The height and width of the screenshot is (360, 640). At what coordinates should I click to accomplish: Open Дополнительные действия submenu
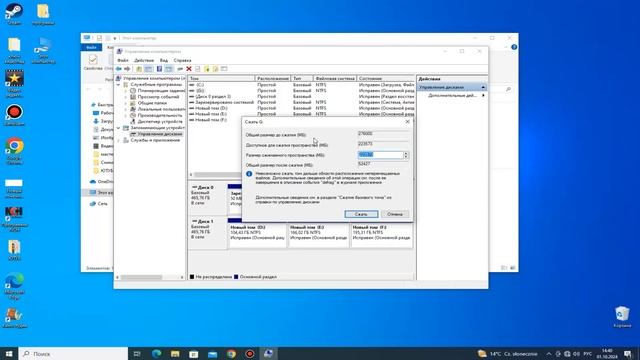tap(456, 95)
